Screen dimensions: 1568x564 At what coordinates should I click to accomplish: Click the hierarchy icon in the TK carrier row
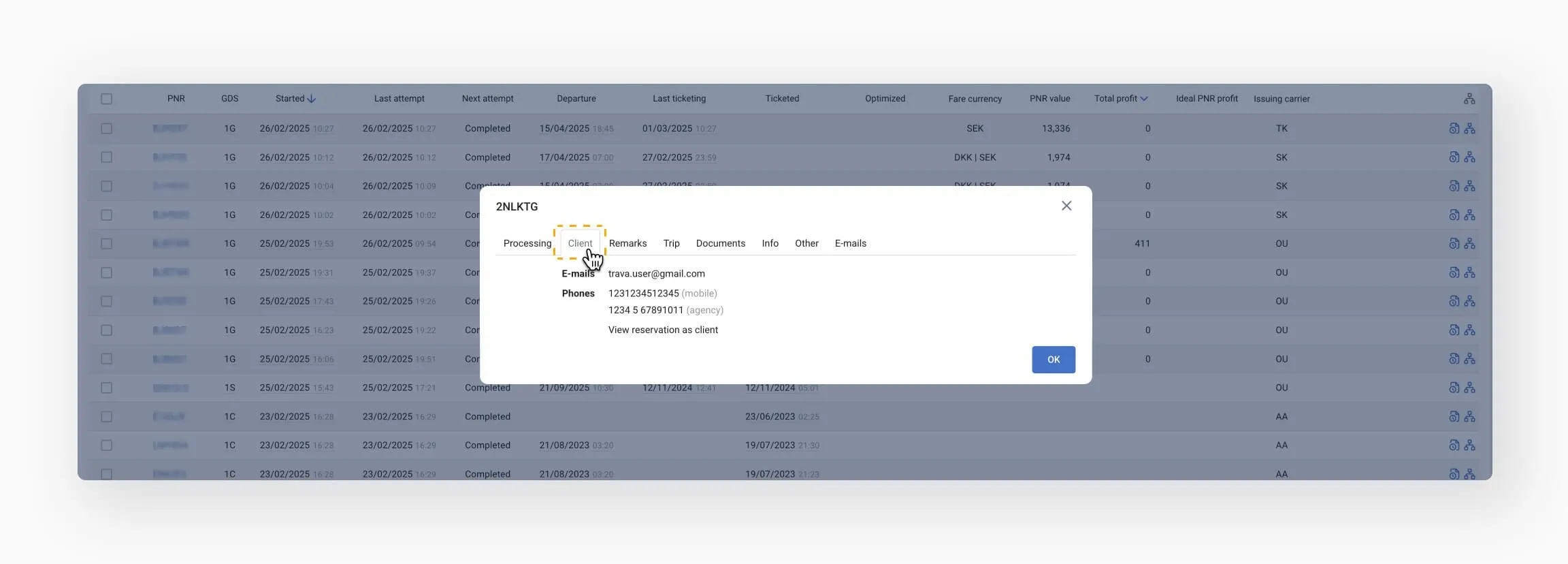[1469, 128]
